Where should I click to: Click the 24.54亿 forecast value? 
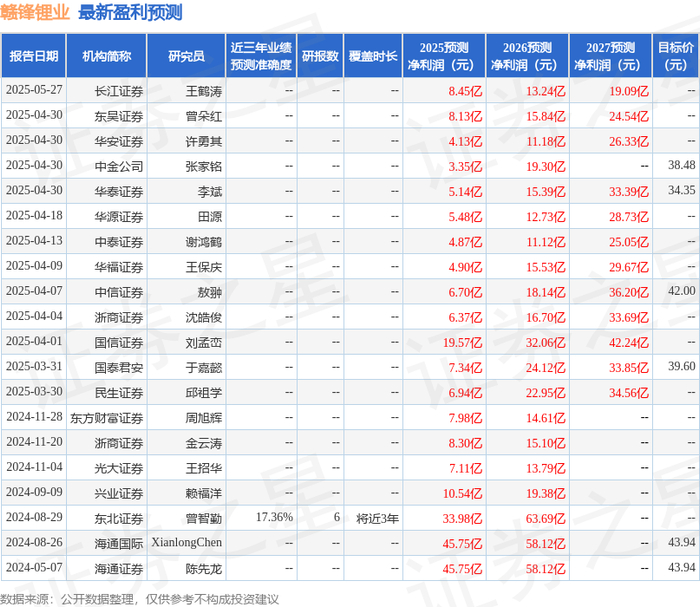[629, 116]
